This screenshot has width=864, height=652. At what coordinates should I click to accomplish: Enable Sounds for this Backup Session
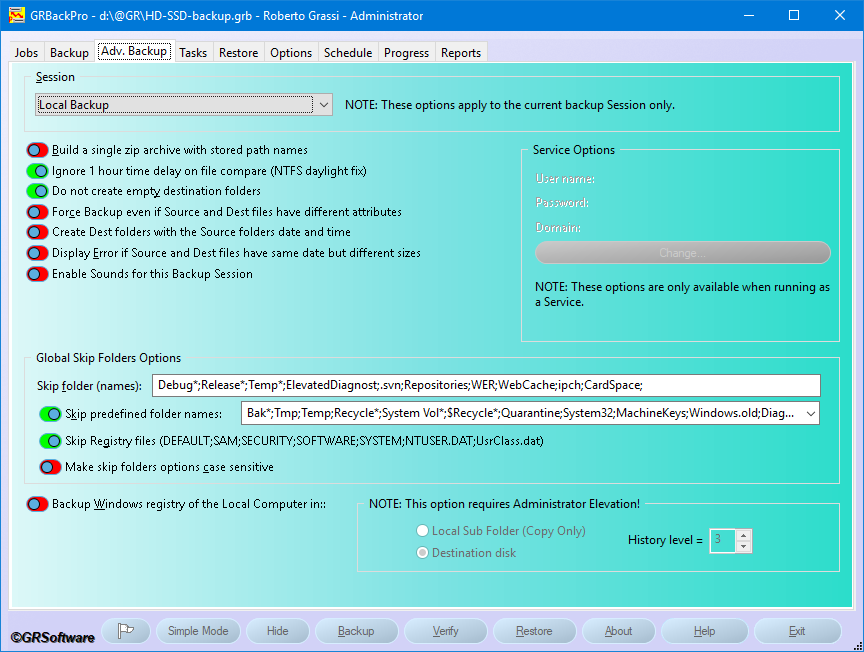(x=37, y=274)
